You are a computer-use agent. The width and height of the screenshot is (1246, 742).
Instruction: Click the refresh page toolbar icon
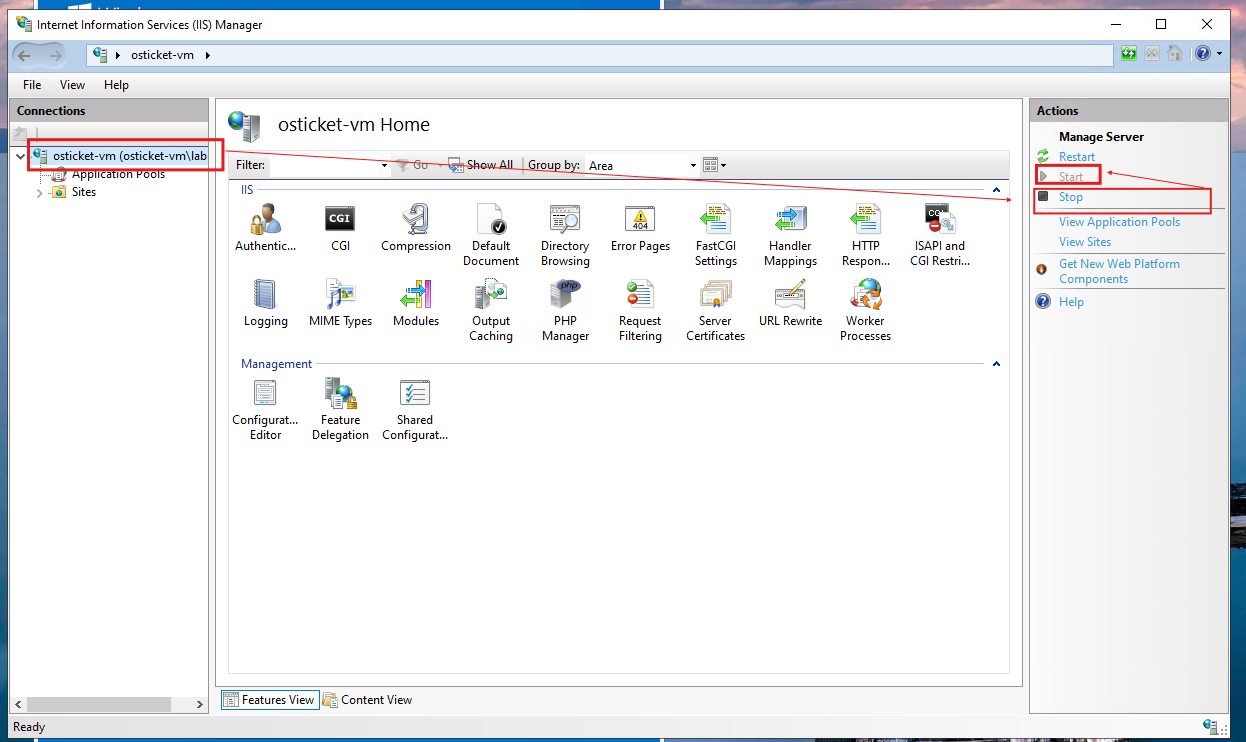point(1128,54)
